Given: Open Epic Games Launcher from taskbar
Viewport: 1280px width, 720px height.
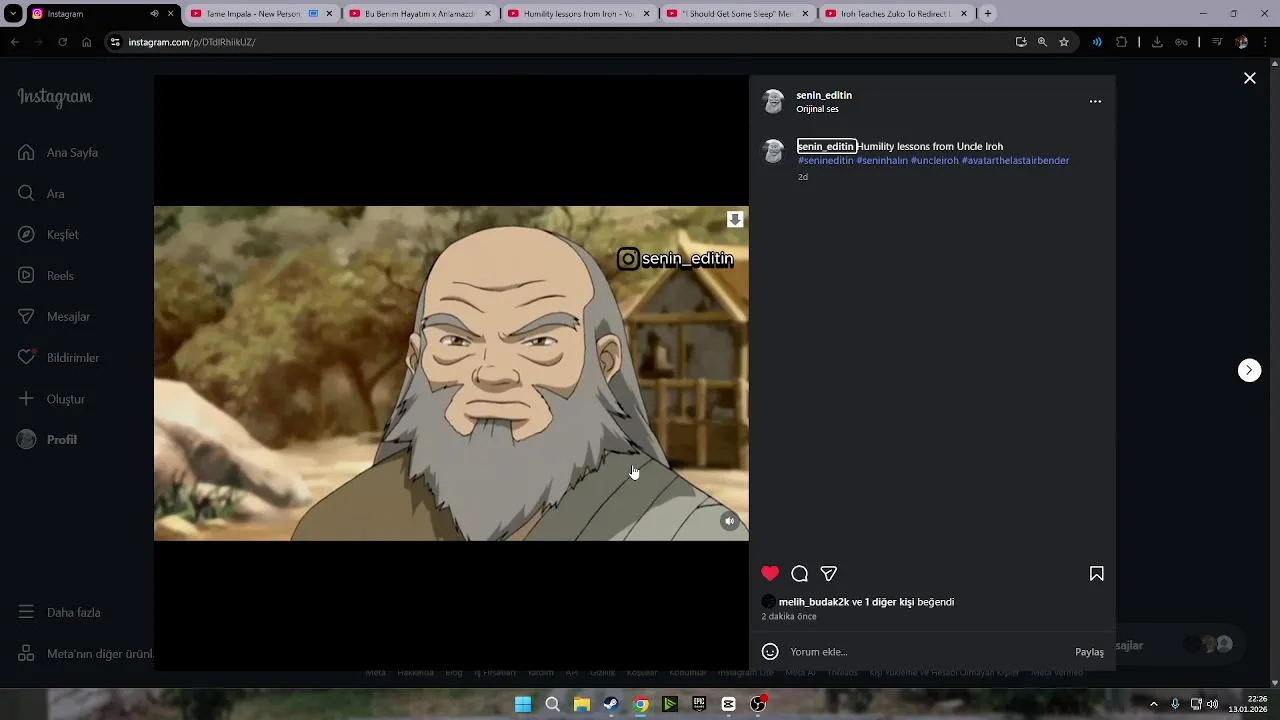Looking at the screenshot, I should click(699, 704).
